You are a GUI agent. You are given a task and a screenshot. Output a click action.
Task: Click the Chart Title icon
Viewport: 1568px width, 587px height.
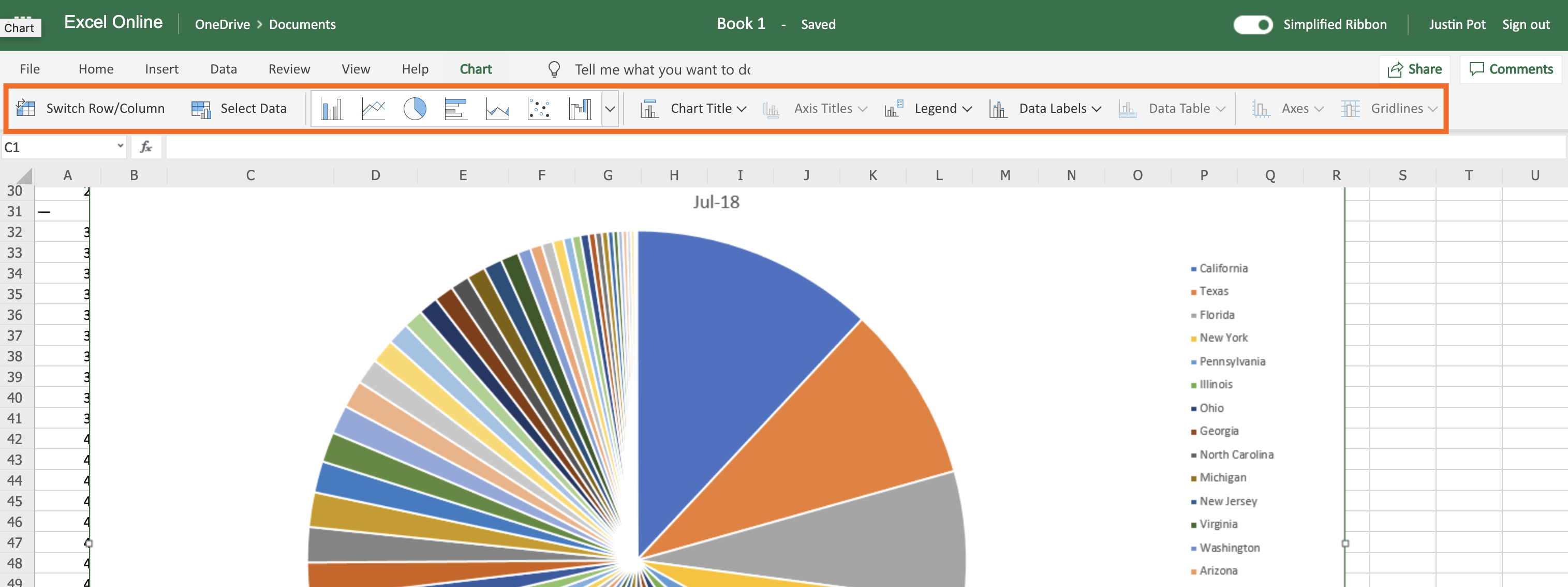click(649, 109)
